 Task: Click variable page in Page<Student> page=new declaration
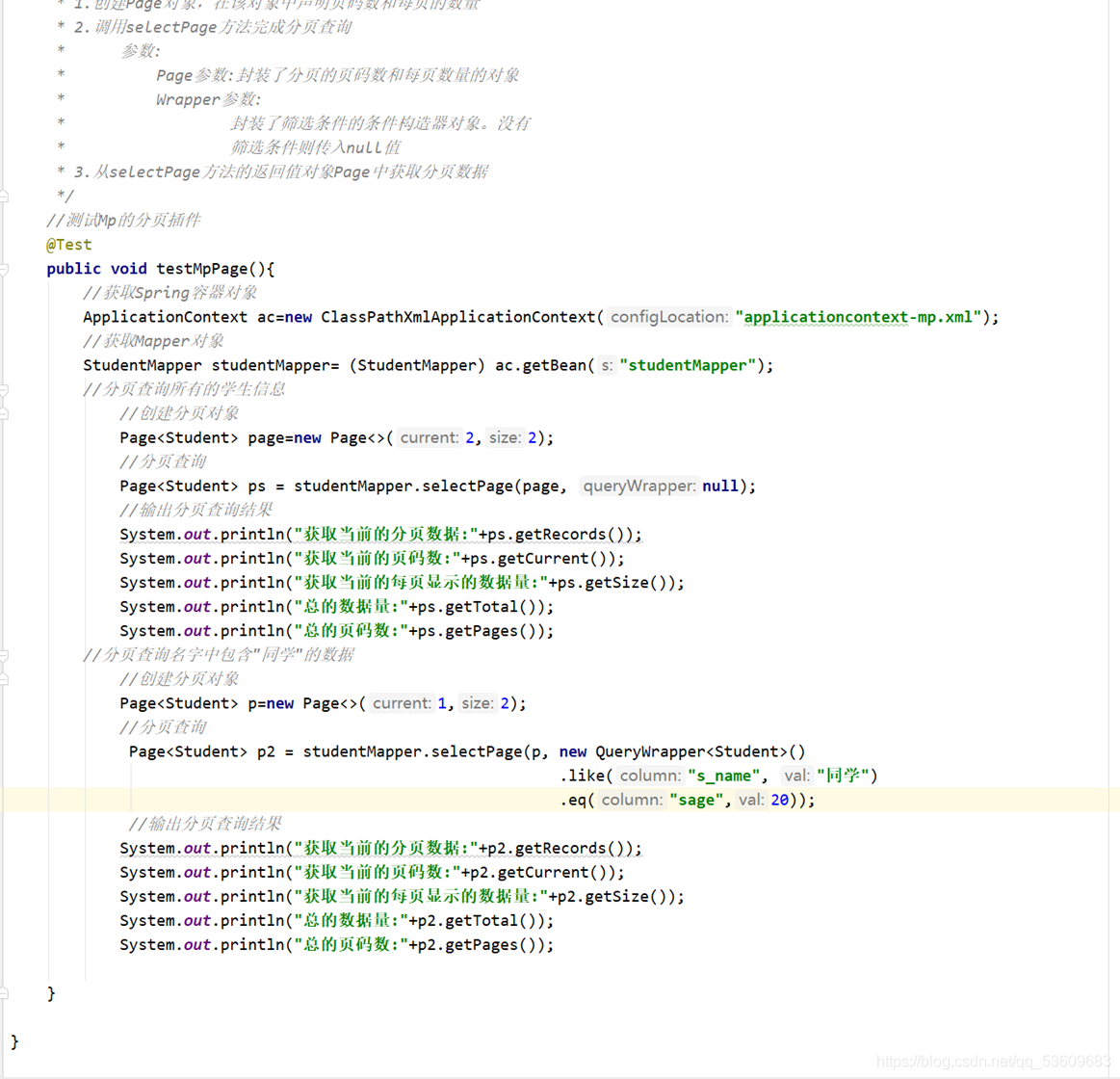[266, 437]
